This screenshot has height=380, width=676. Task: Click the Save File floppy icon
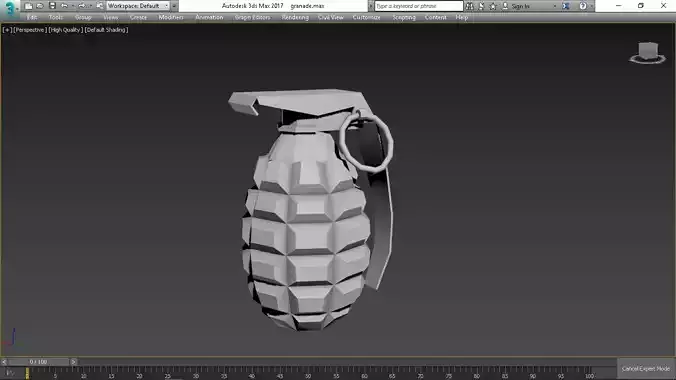pyautogui.click(x=52, y=6)
